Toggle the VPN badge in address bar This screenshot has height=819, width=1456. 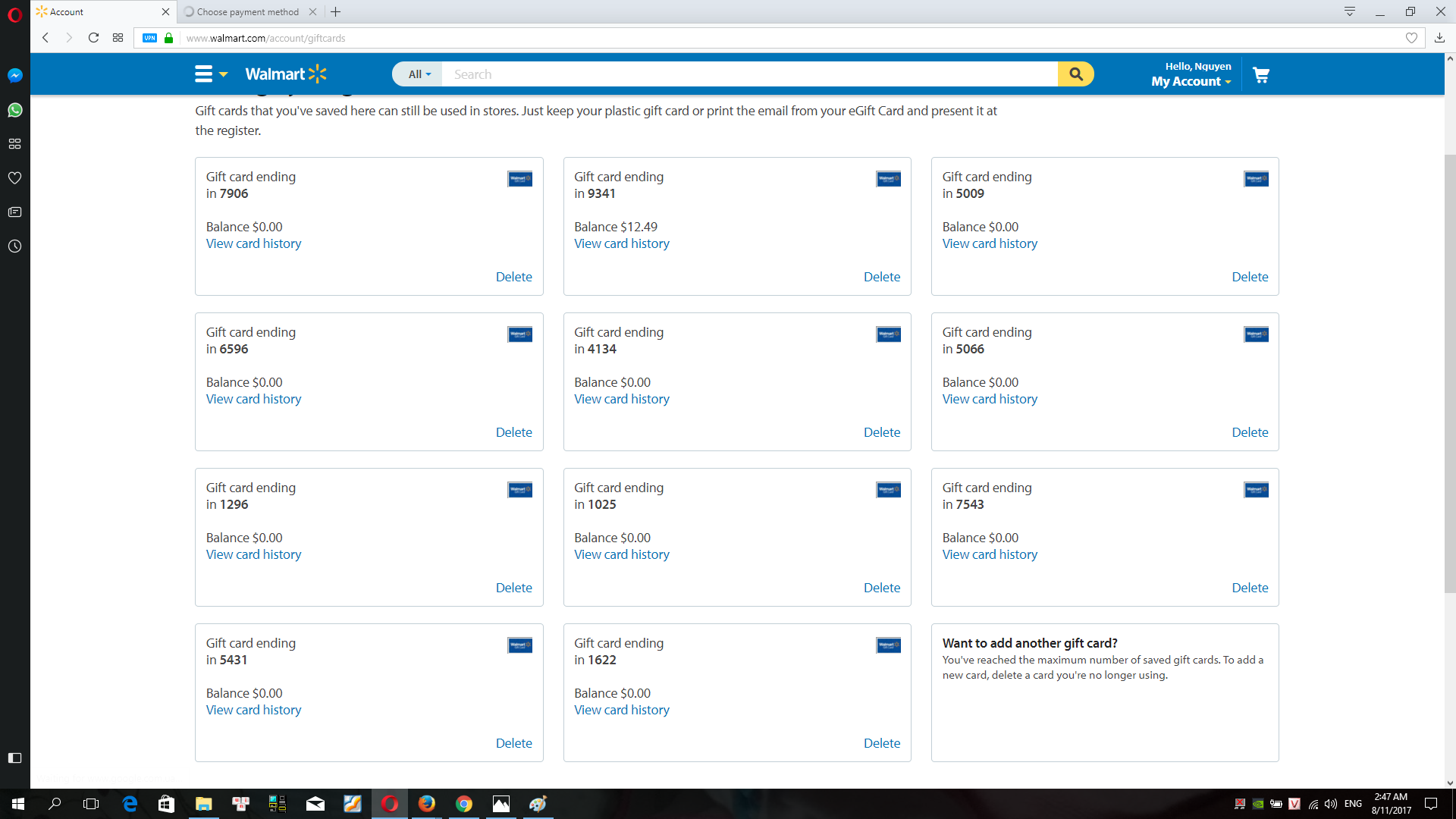click(149, 38)
